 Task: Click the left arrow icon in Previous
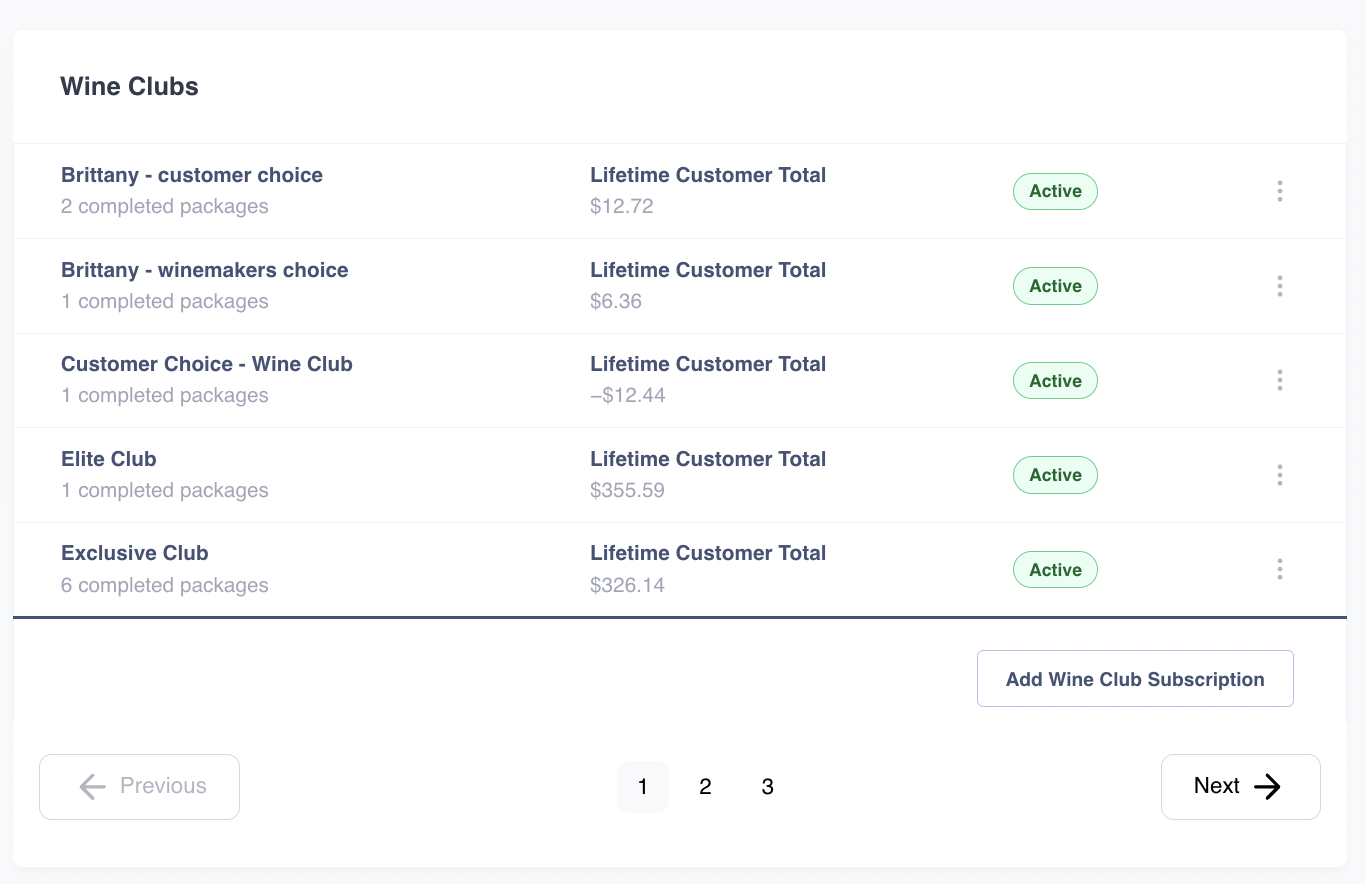coord(93,786)
